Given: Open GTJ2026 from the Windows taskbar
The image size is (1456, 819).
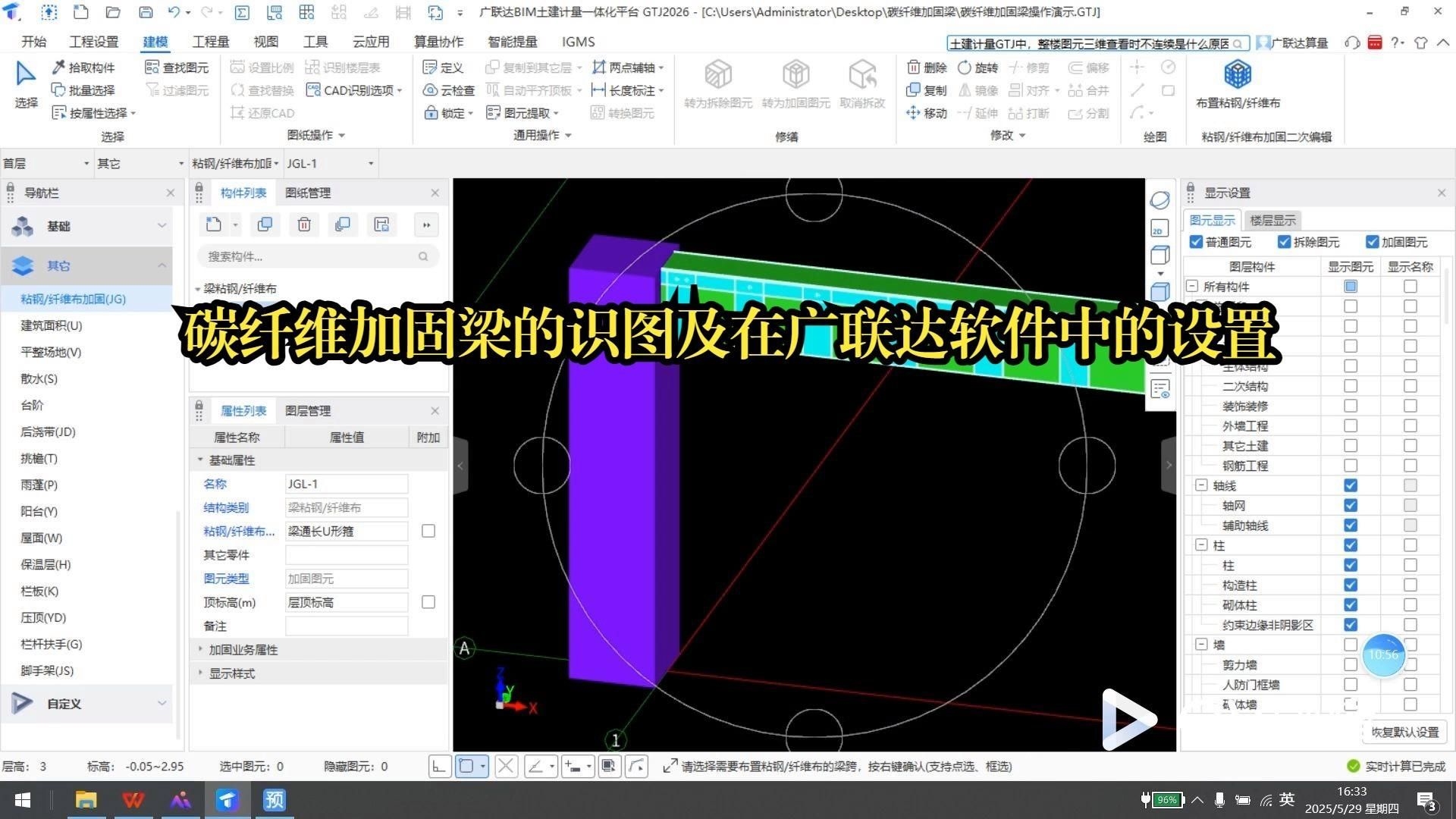Looking at the screenshot, I should [227, 800].
